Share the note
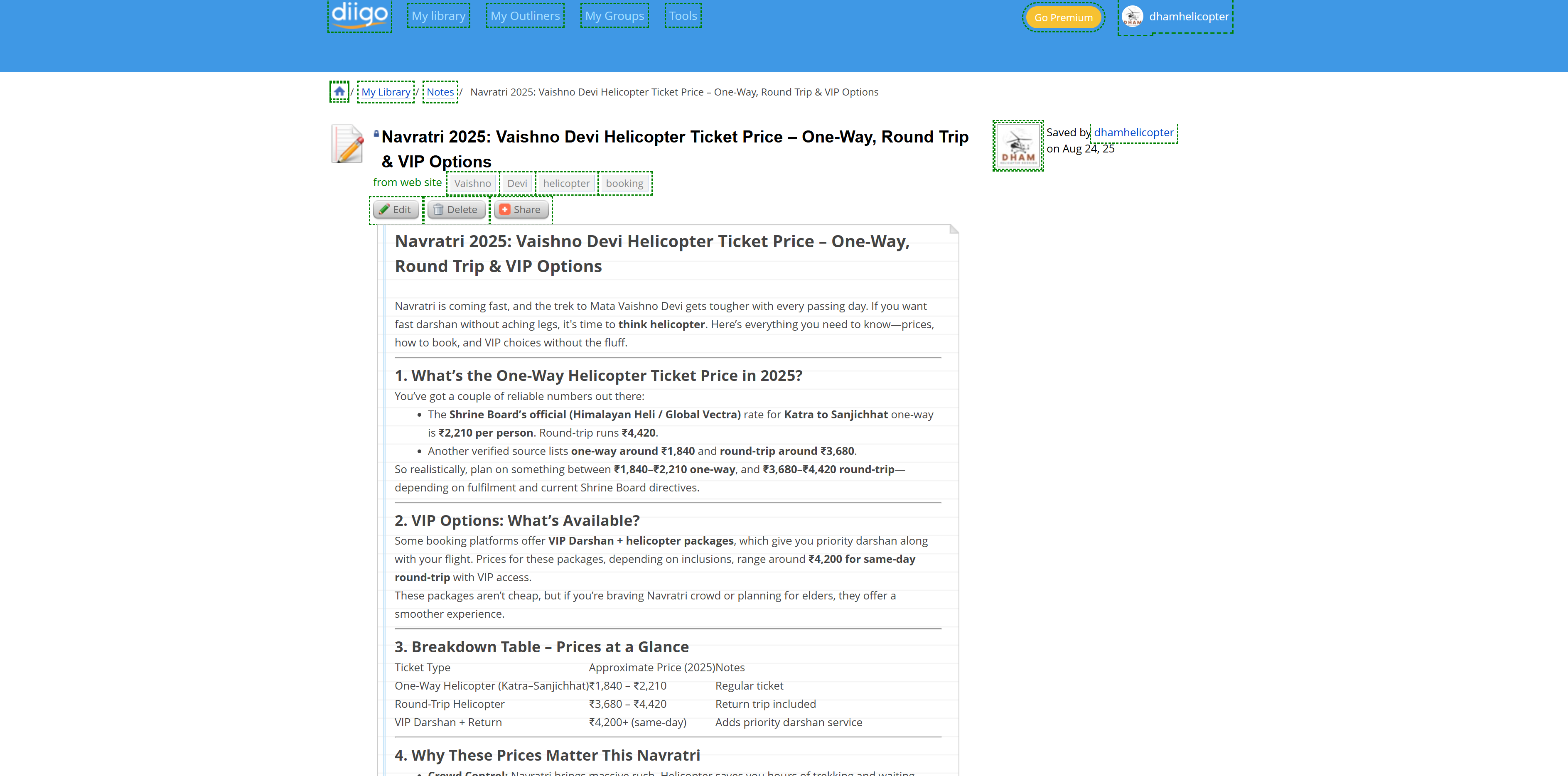This screenshot has height=776, width=1568. coord(521,209)
